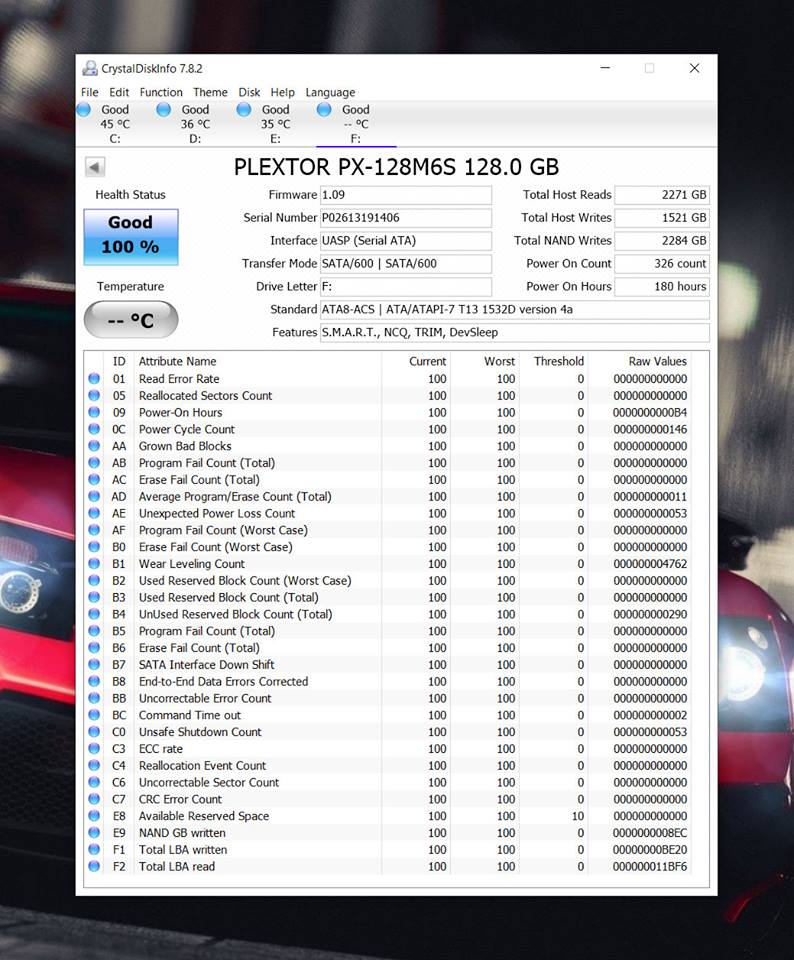Viewport: 794px width, 960px height.
Task: Click status dot of Total LBA read
Action: 94,866
